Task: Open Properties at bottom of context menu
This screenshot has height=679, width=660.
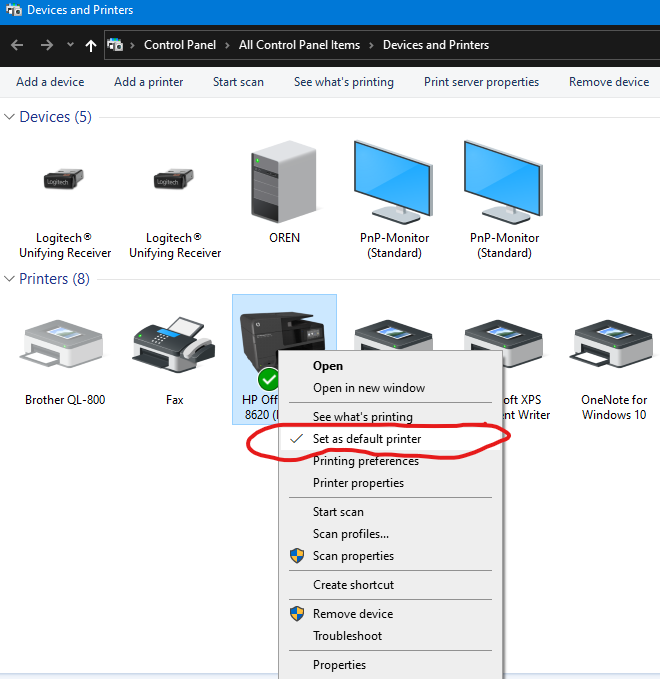Action: pos(339,665)
